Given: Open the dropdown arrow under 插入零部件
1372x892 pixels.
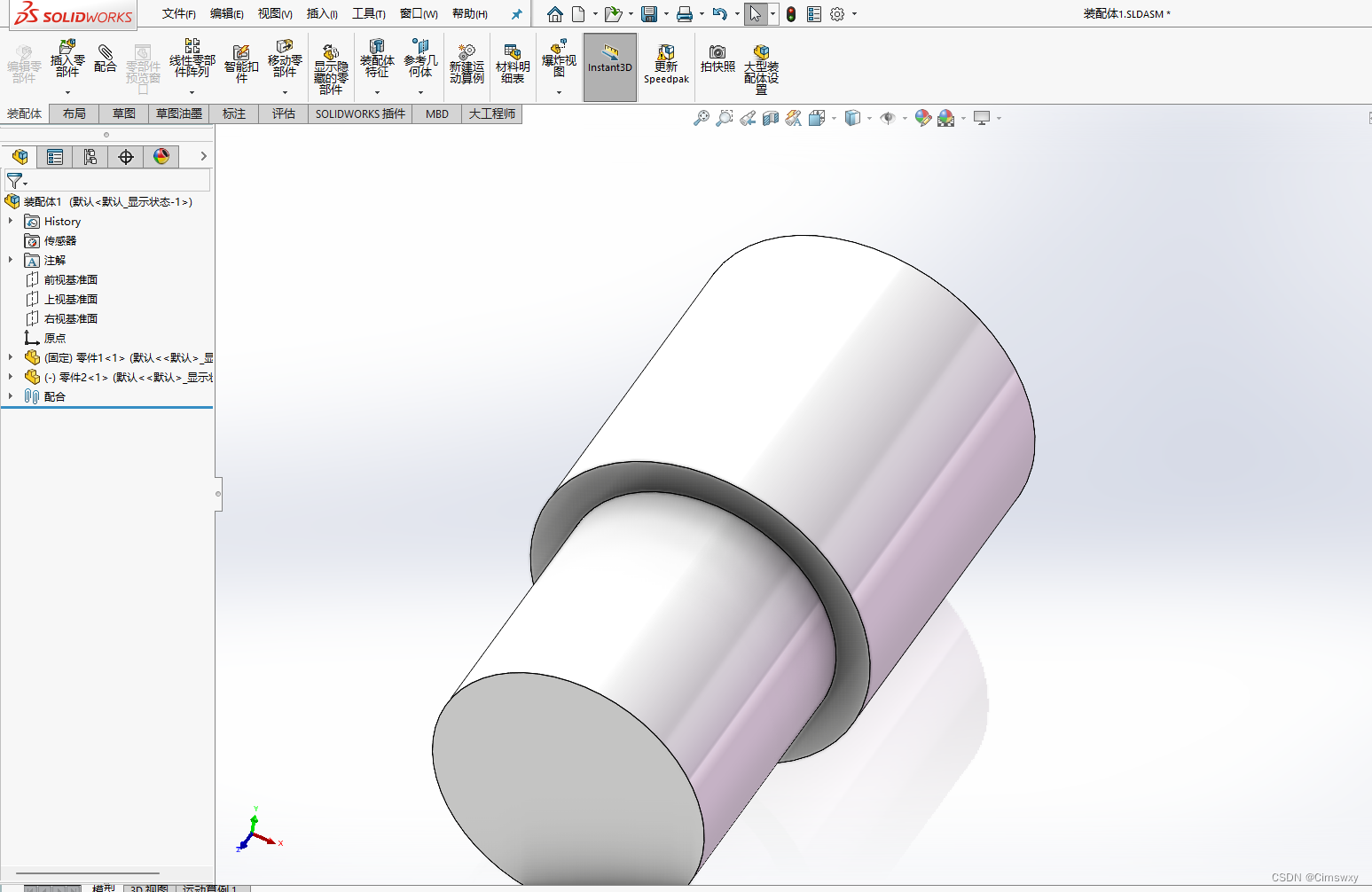Looking at the screenshot, I should pyautogui.click(x=67, y=92).
